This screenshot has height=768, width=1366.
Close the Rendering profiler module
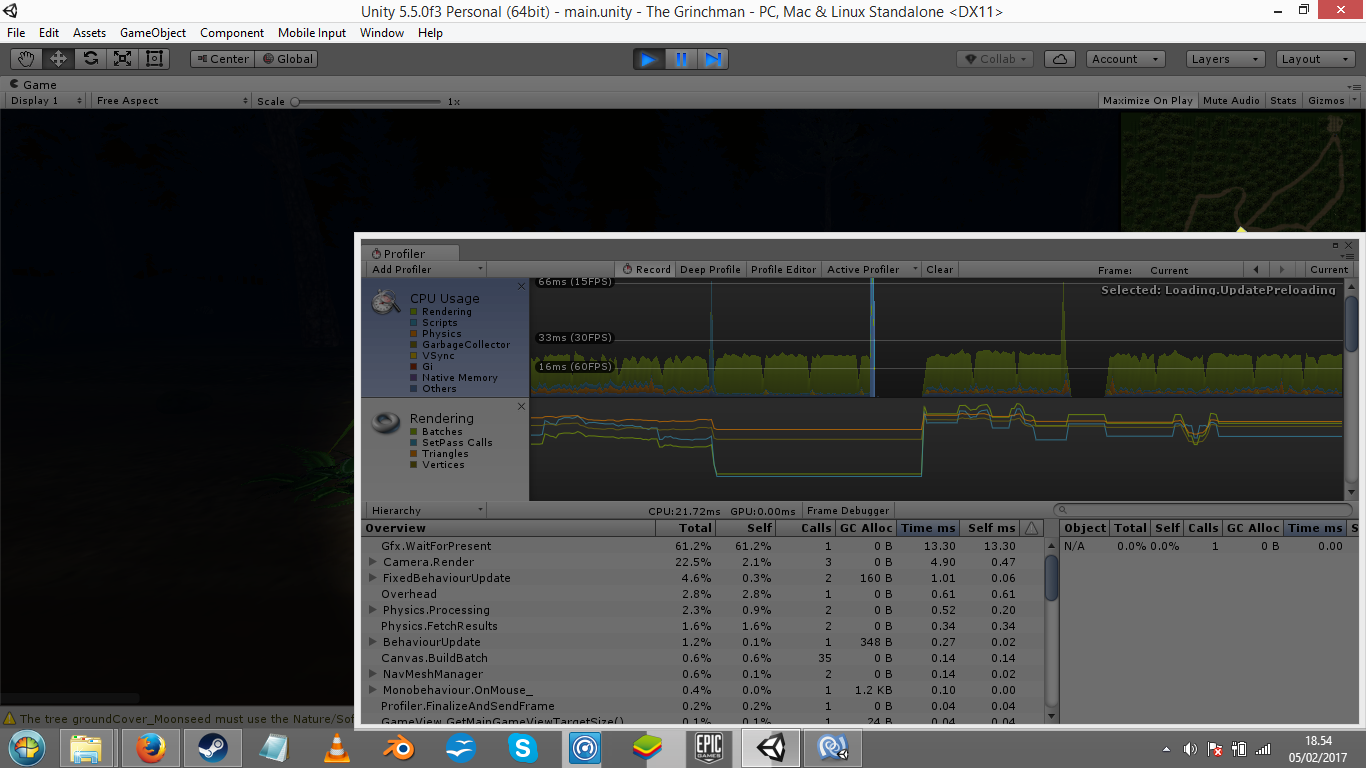coord(521,406)
